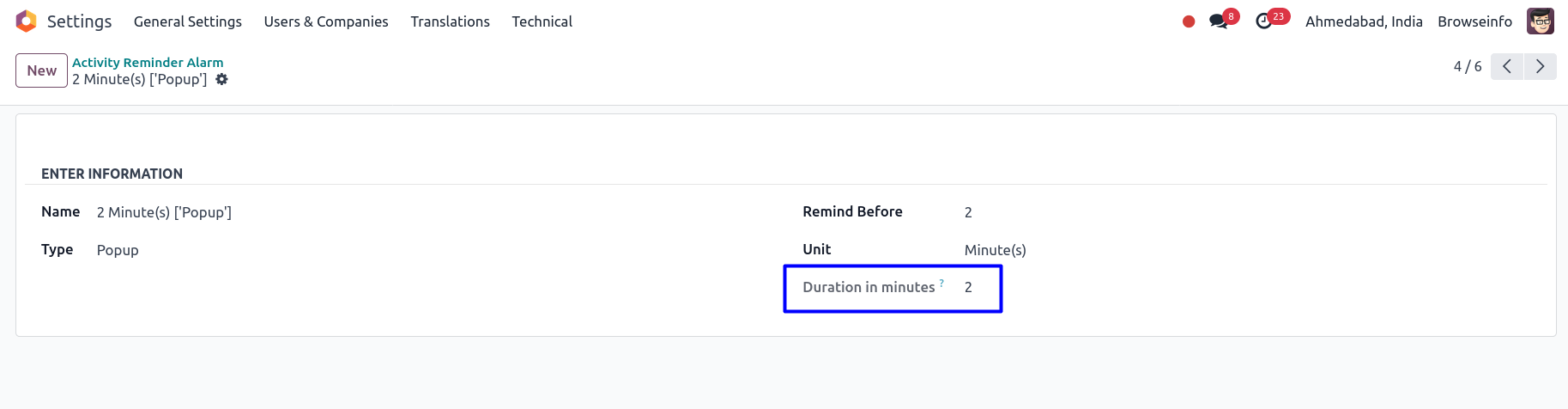
Task: Click the Ahmedabad, India company switcher
Action: point(1364,21)
